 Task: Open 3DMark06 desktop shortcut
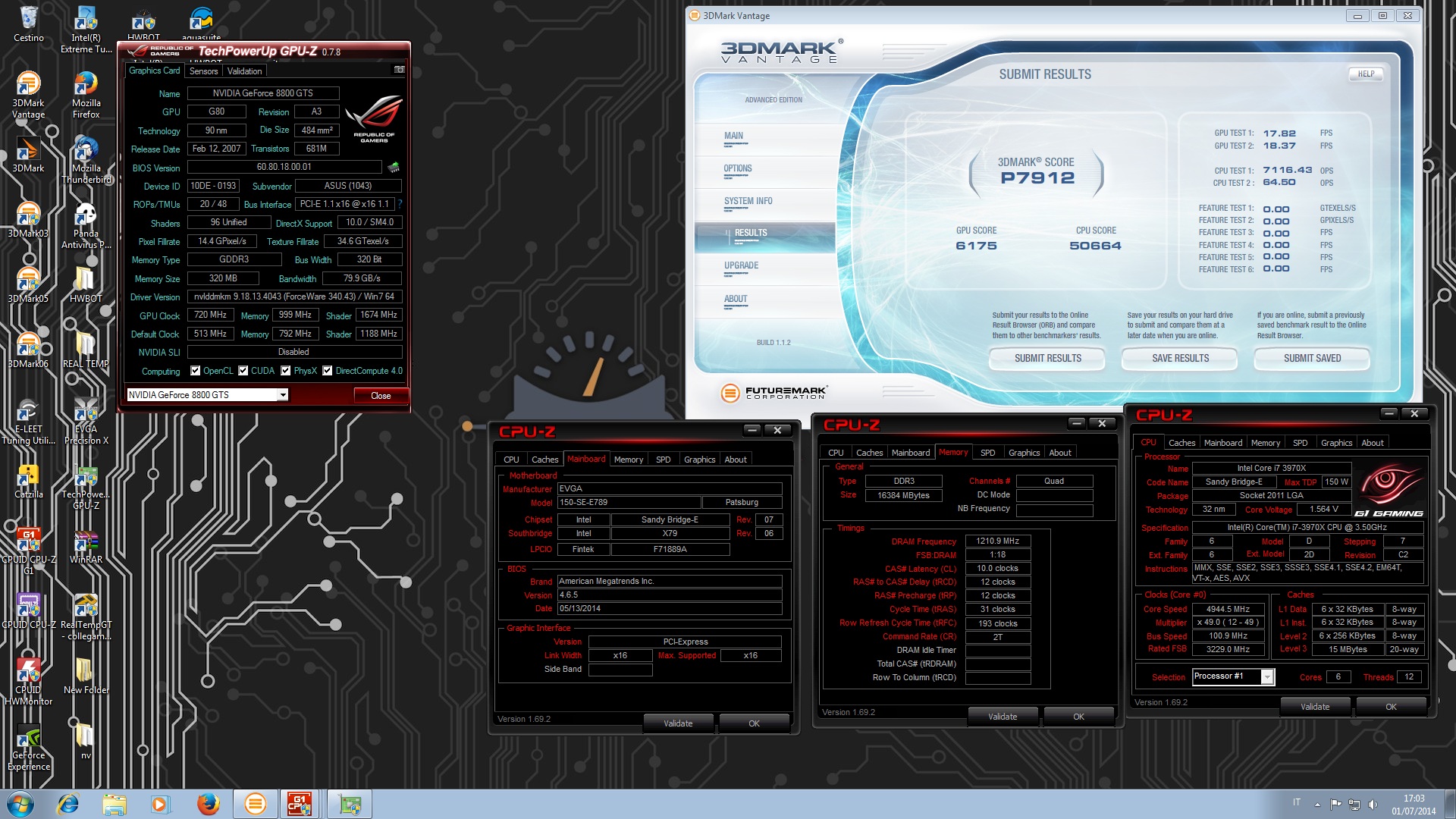tap(28, 350)
